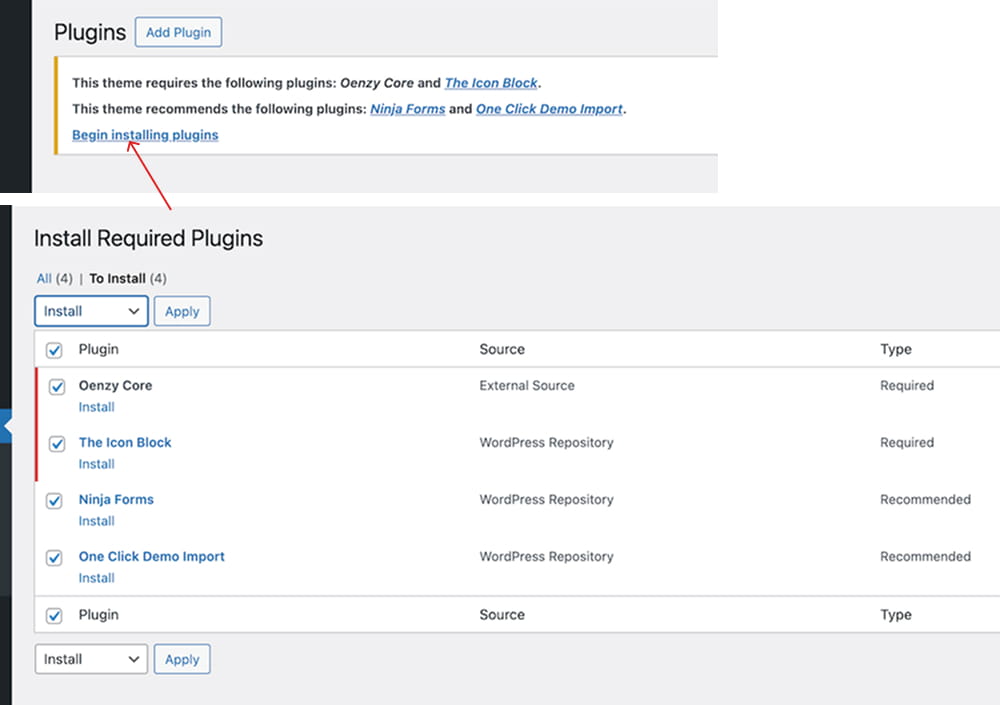Toggle the select-all checkbox in table header
This screenshot has height=705, width=1000.
[x=55, y=349]
